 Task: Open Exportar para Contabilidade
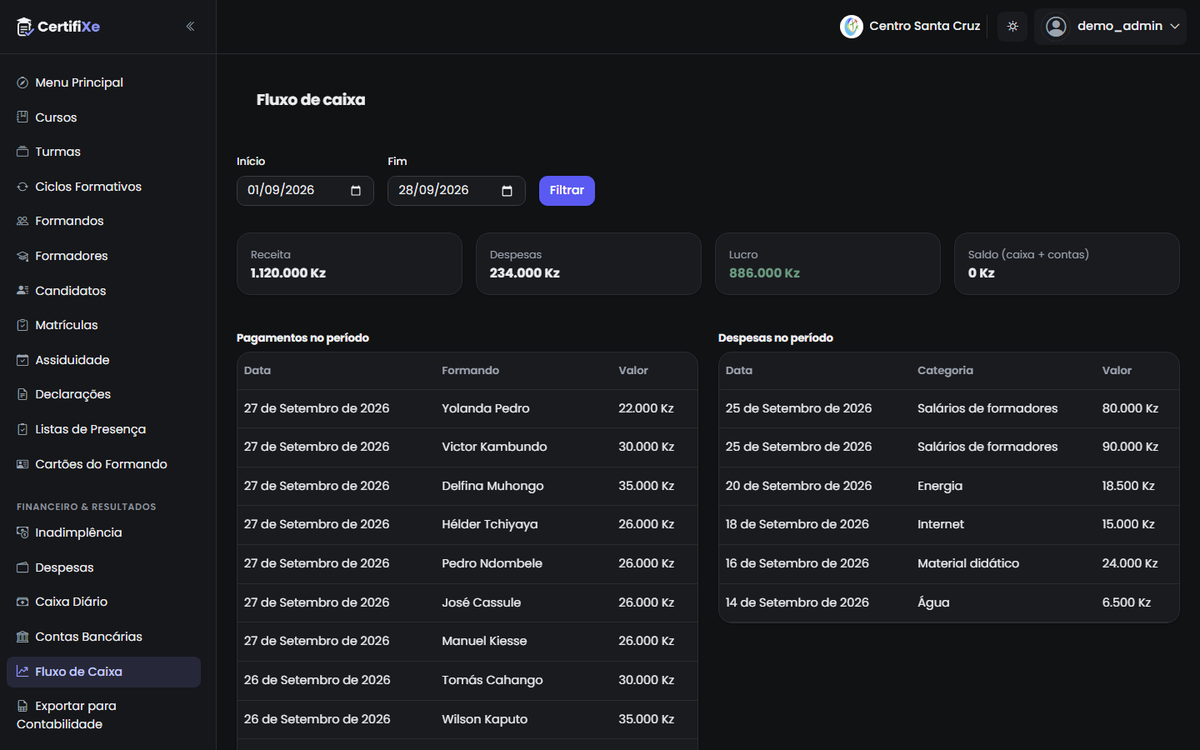(x=104, y=715)
